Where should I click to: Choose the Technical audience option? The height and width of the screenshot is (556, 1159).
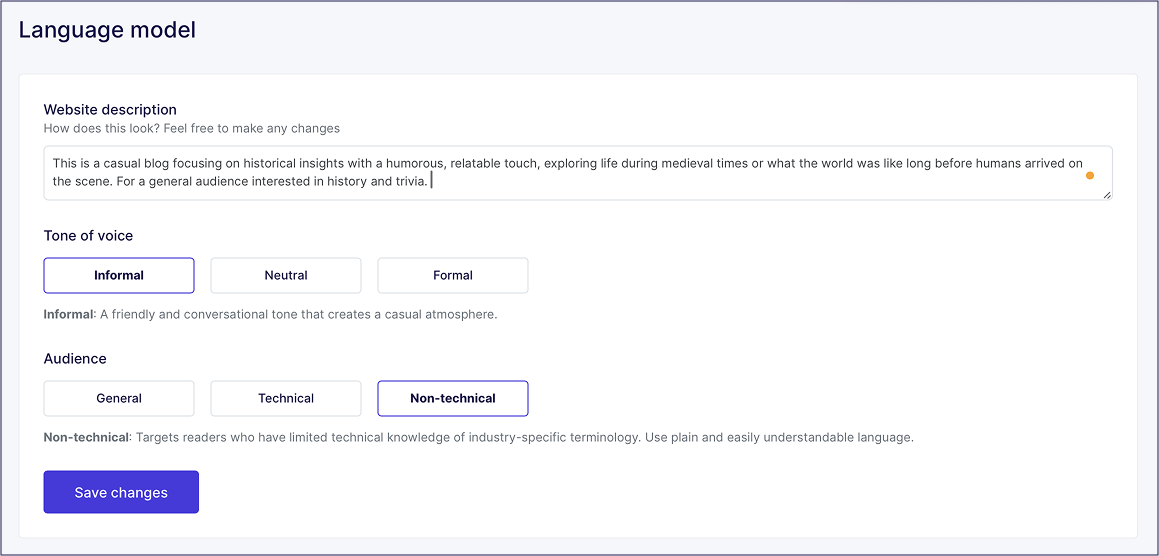[286, 399]
